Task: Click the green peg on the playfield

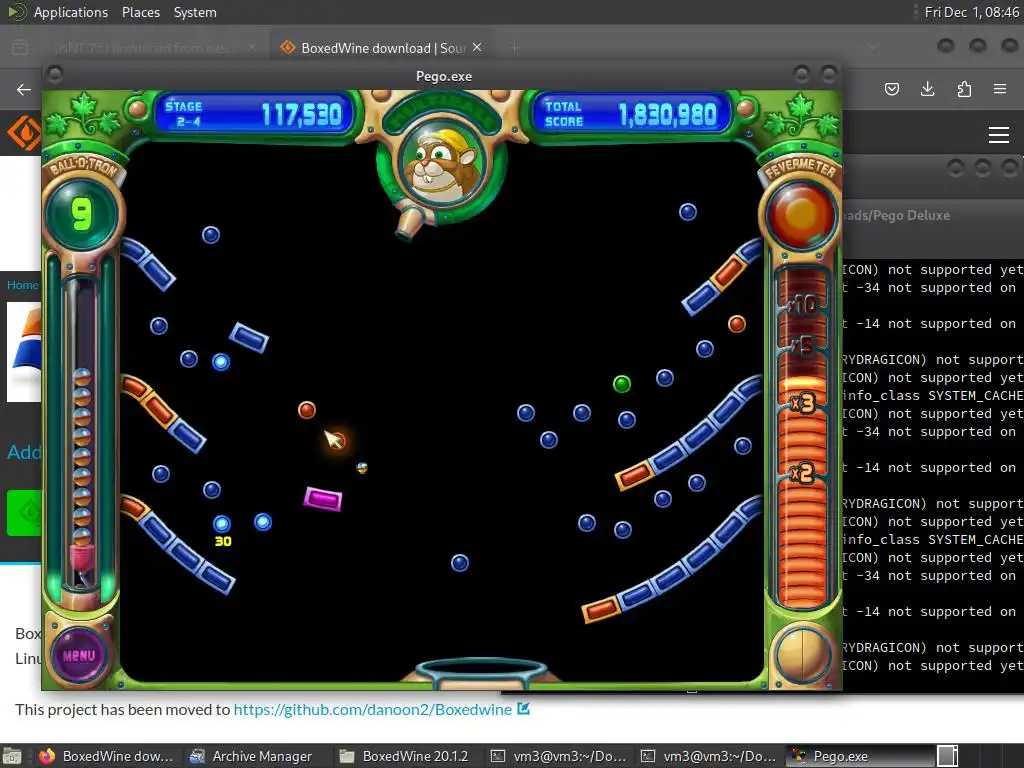Action: tap(622, 384)
